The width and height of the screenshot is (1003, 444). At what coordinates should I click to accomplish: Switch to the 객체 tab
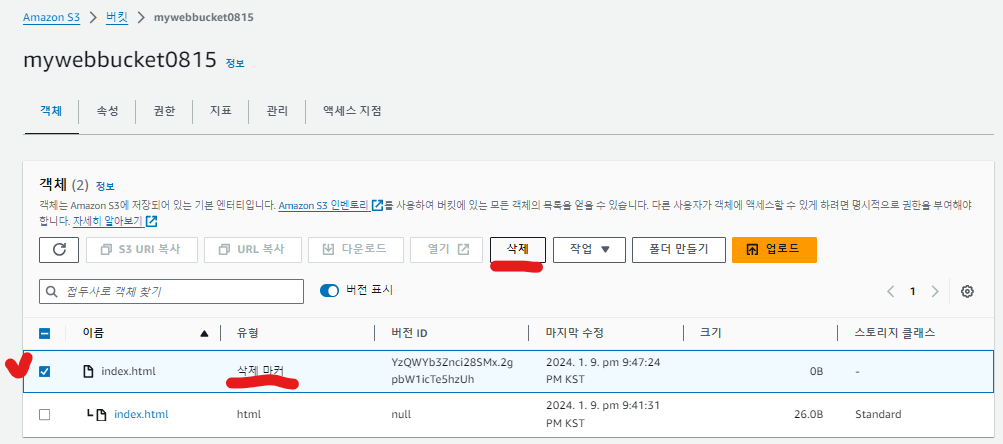point(51,111)
